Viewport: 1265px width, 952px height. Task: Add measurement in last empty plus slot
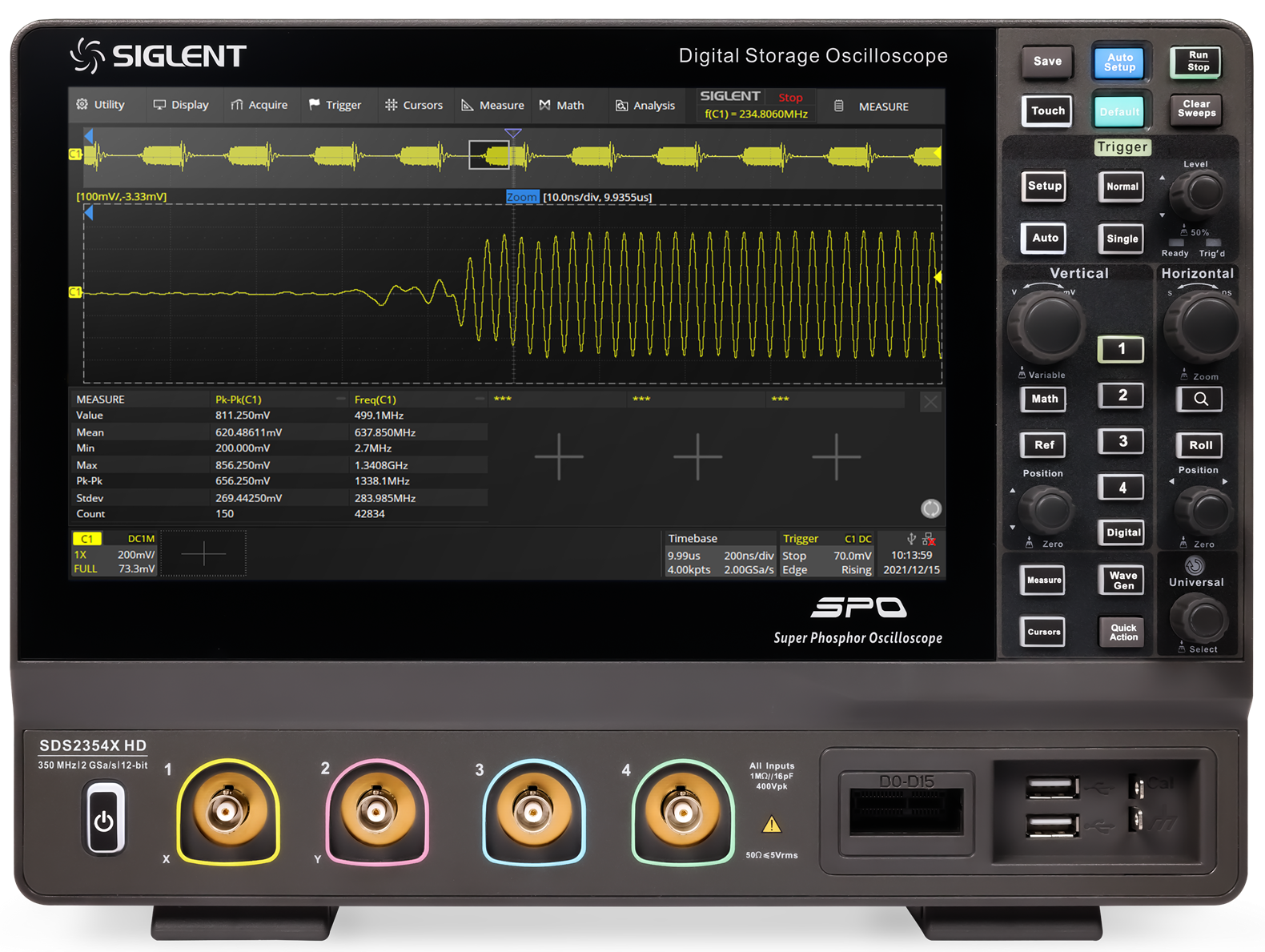pyautogui.click(x=836, y=456)
